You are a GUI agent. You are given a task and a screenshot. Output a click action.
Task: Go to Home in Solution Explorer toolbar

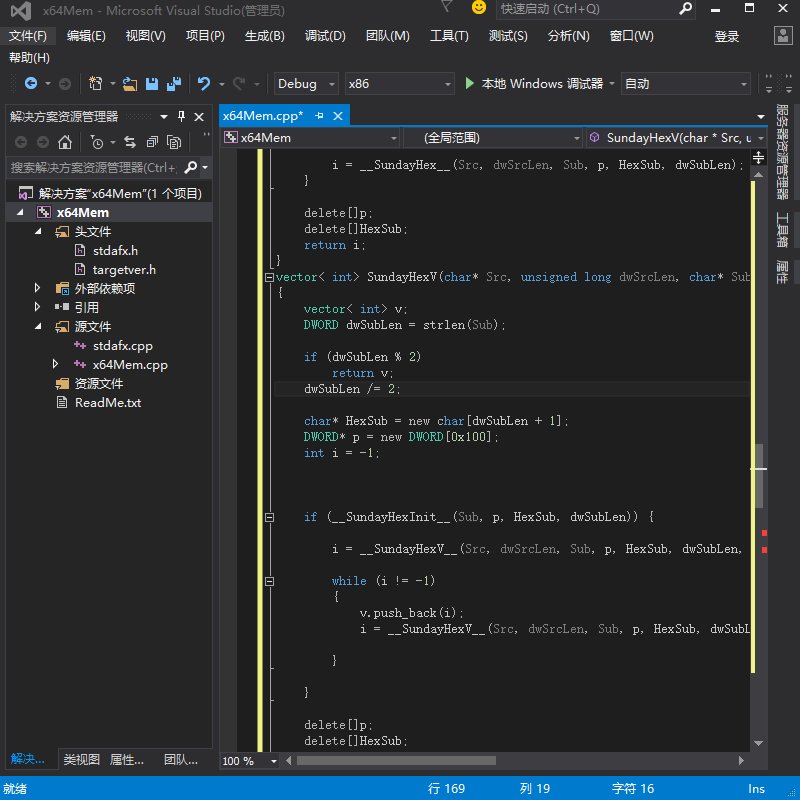tap(65, 142)
